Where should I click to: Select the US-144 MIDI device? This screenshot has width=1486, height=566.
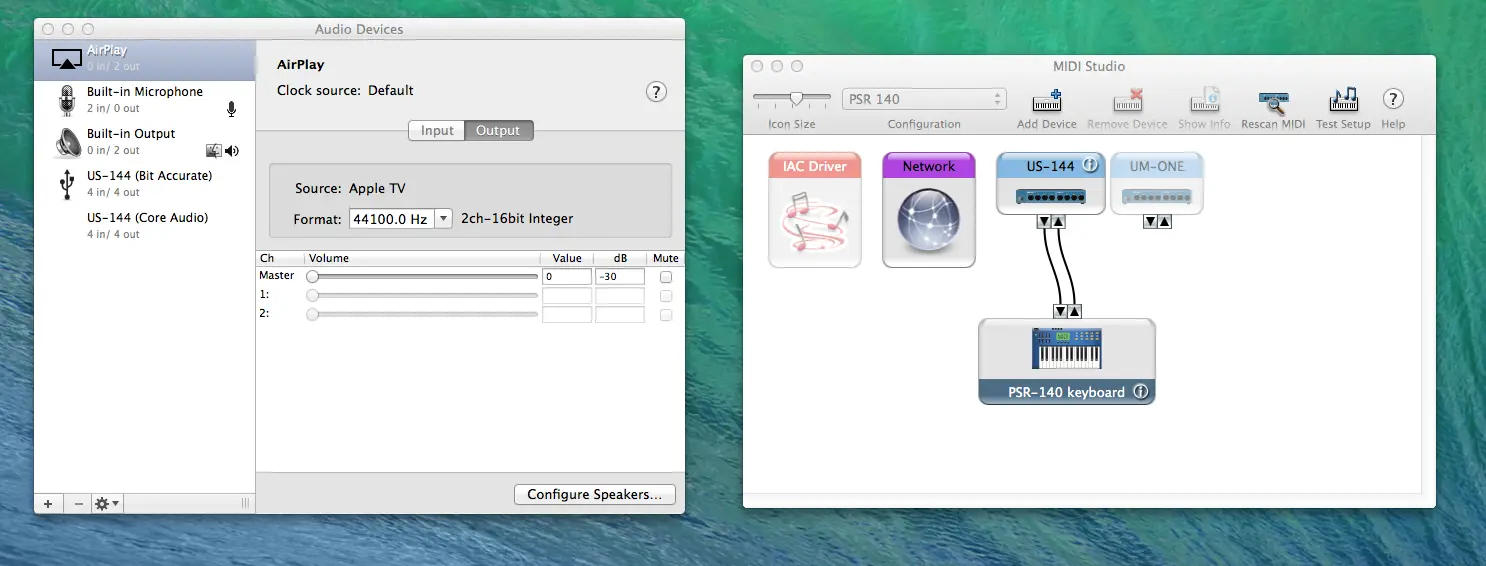point(1051,183)
